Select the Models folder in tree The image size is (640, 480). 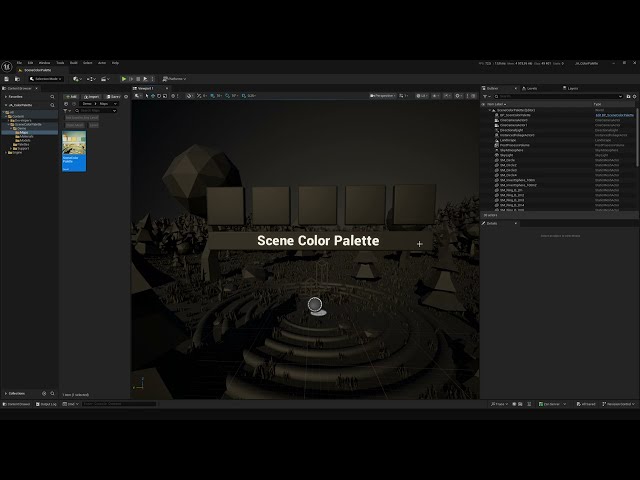click(24, 140)
